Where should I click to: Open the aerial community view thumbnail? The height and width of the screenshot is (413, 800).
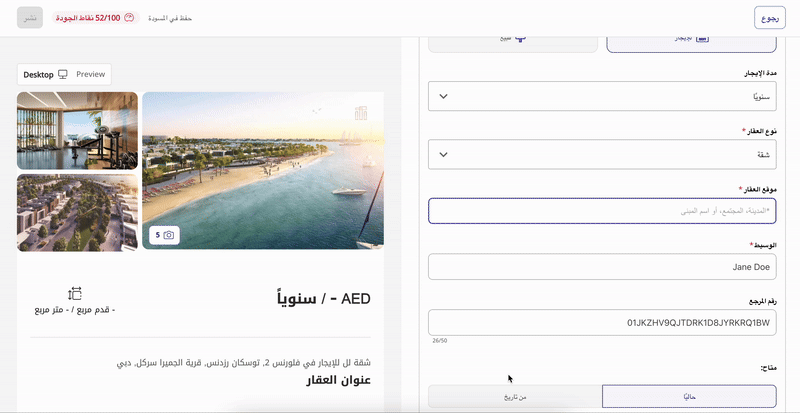77,213
